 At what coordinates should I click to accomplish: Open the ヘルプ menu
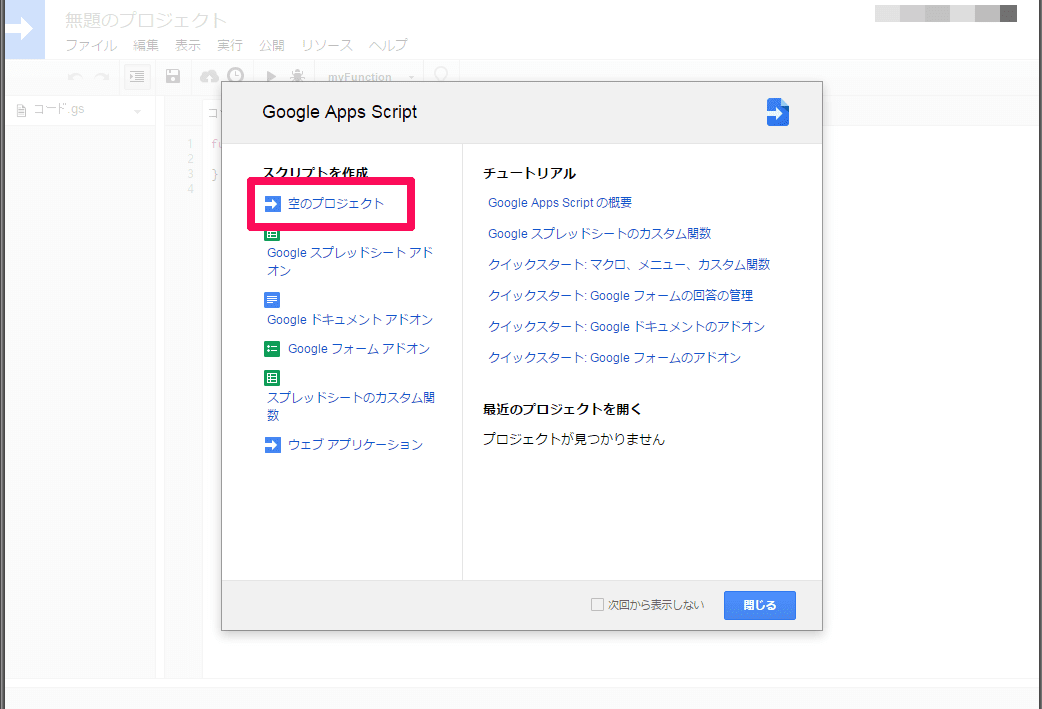pyautogui.click(x=388, y=45)
